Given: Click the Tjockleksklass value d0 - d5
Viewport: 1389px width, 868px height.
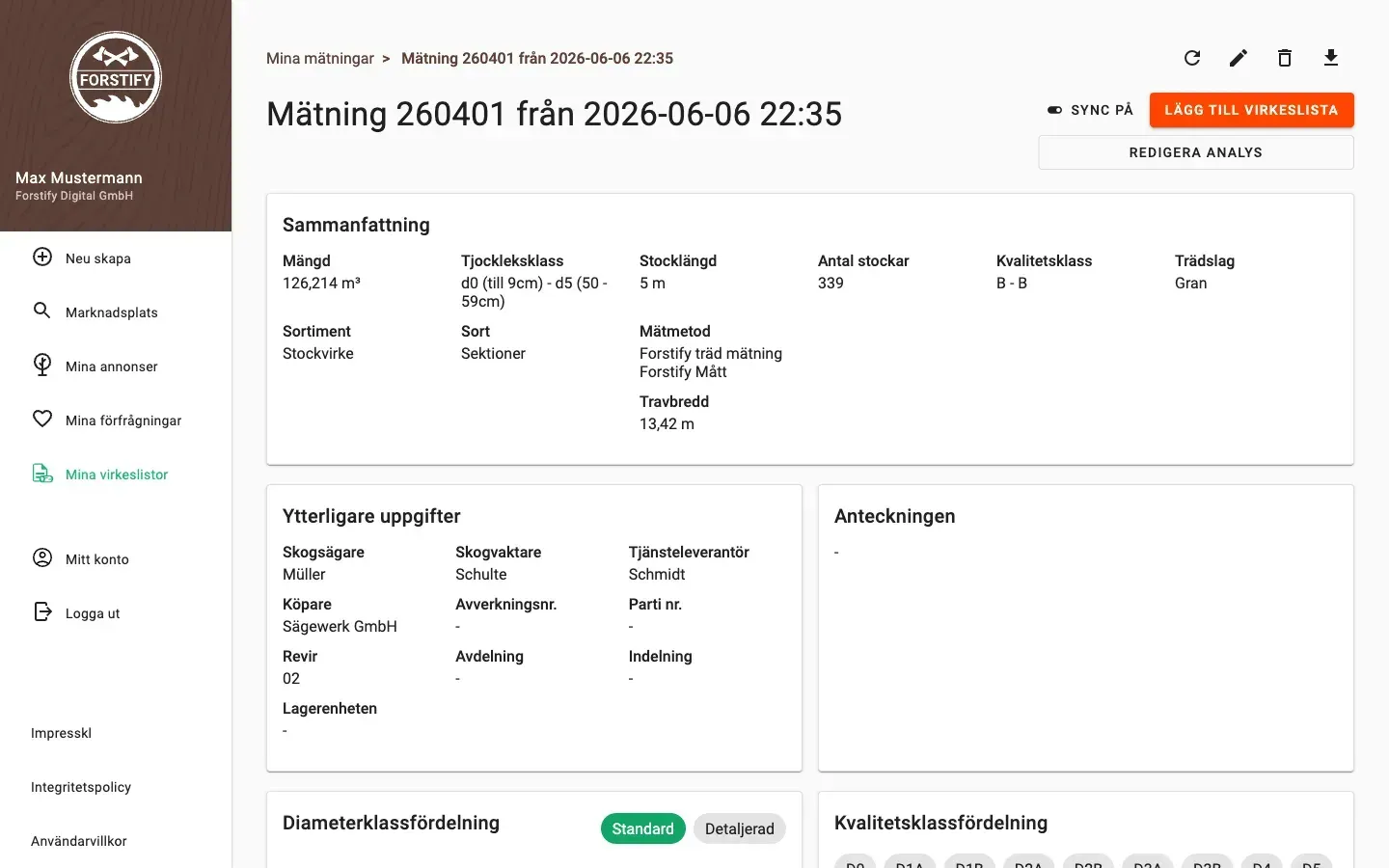Looking at the screenshot, I should [x=534, y=292].
